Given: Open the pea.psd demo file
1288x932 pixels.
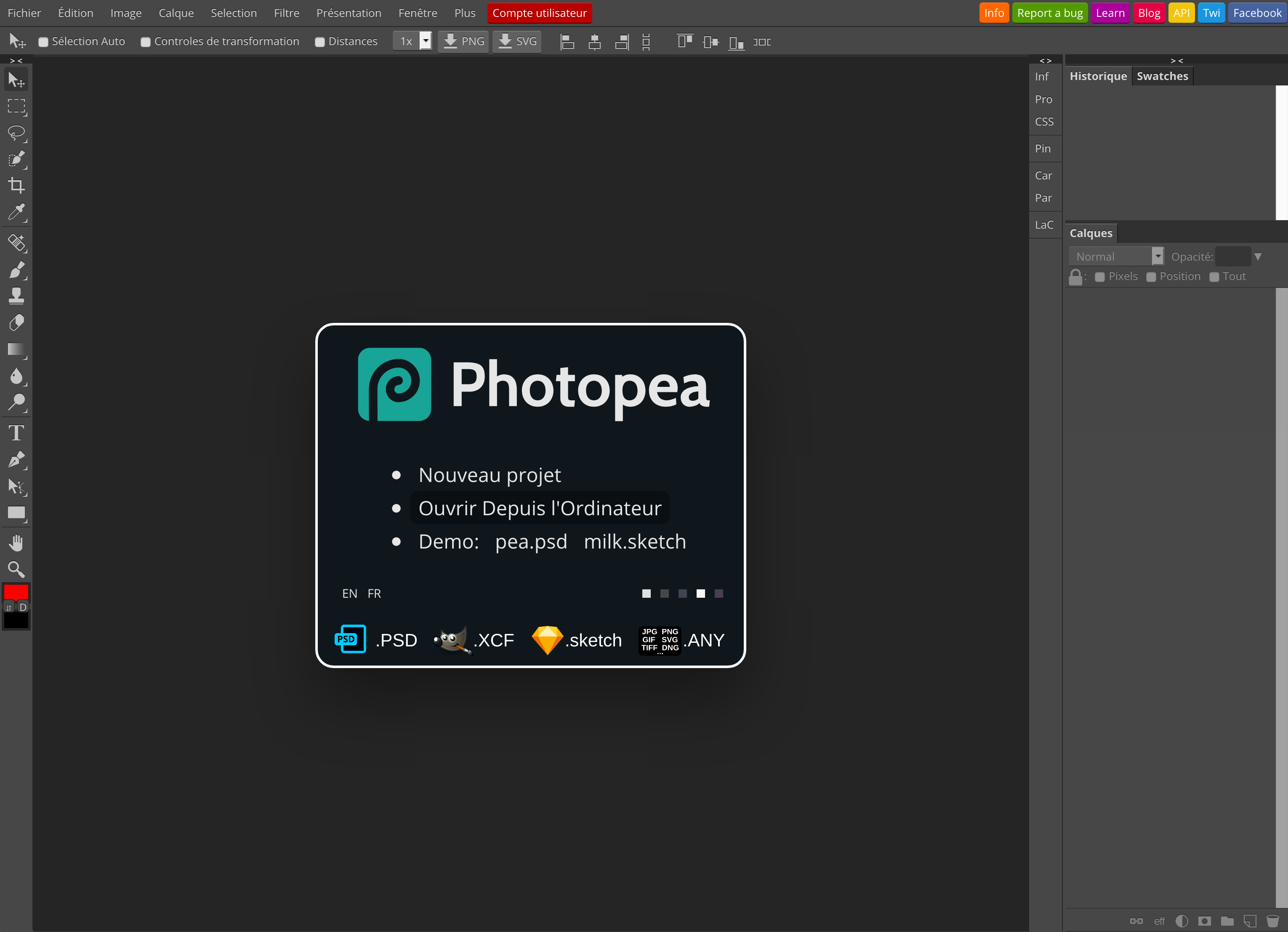Looking at the screenshot, I should (531, 541).
